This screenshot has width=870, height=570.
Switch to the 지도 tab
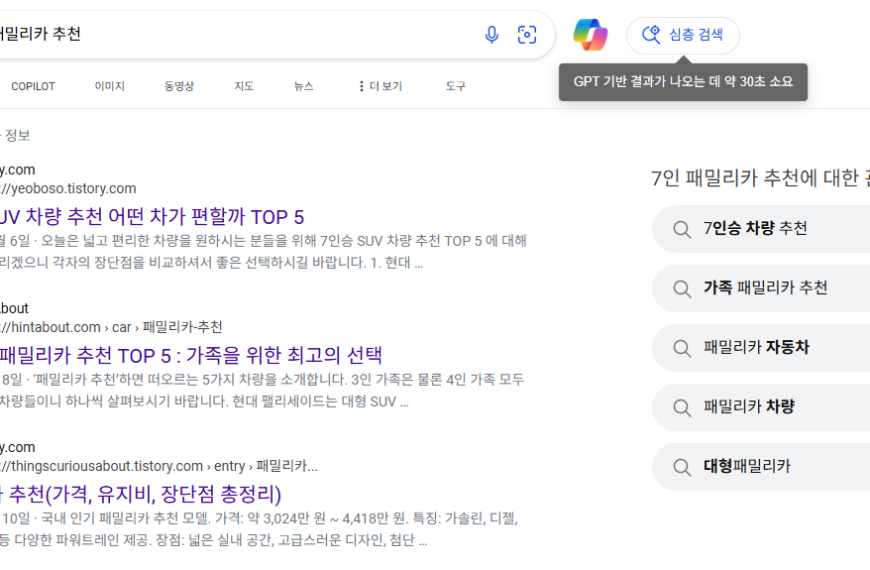point(244,86)
